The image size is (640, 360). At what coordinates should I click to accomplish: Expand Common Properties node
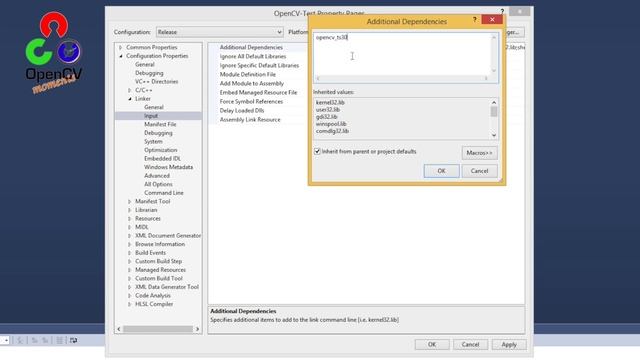pos(121,47)
